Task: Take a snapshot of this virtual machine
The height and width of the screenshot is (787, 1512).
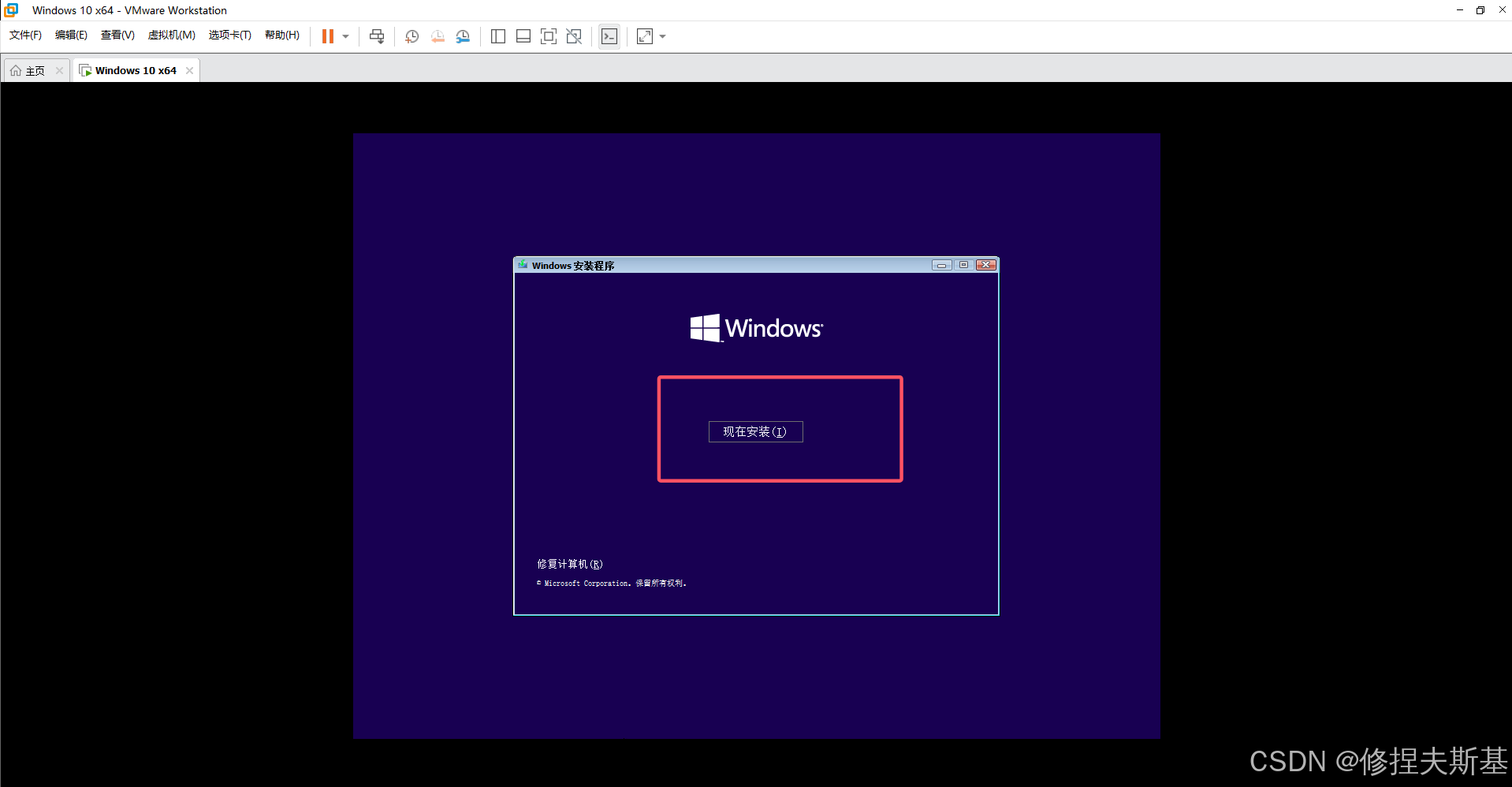Action: (412, 36)
